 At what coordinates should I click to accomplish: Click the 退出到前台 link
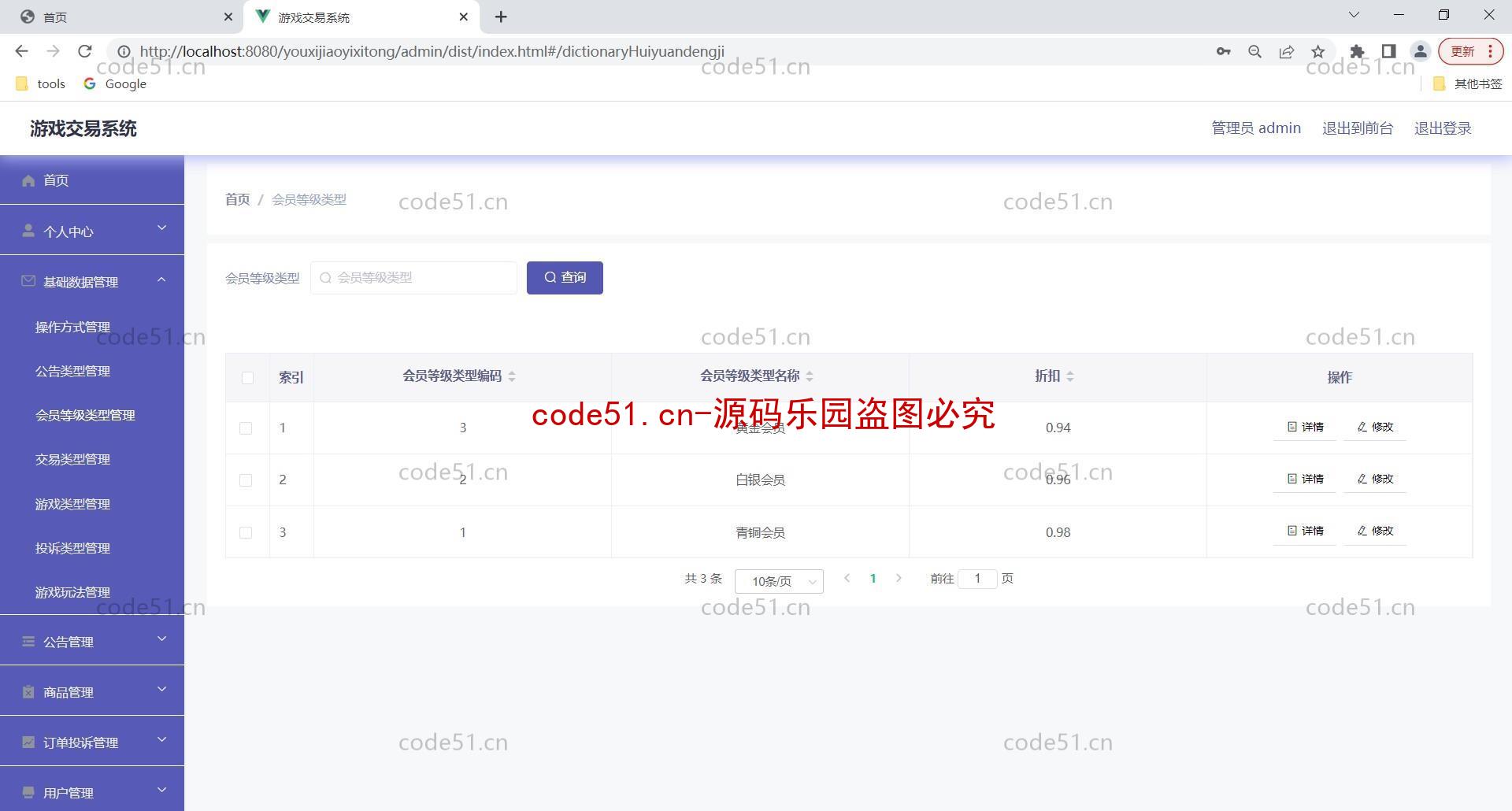(1358, 128)
